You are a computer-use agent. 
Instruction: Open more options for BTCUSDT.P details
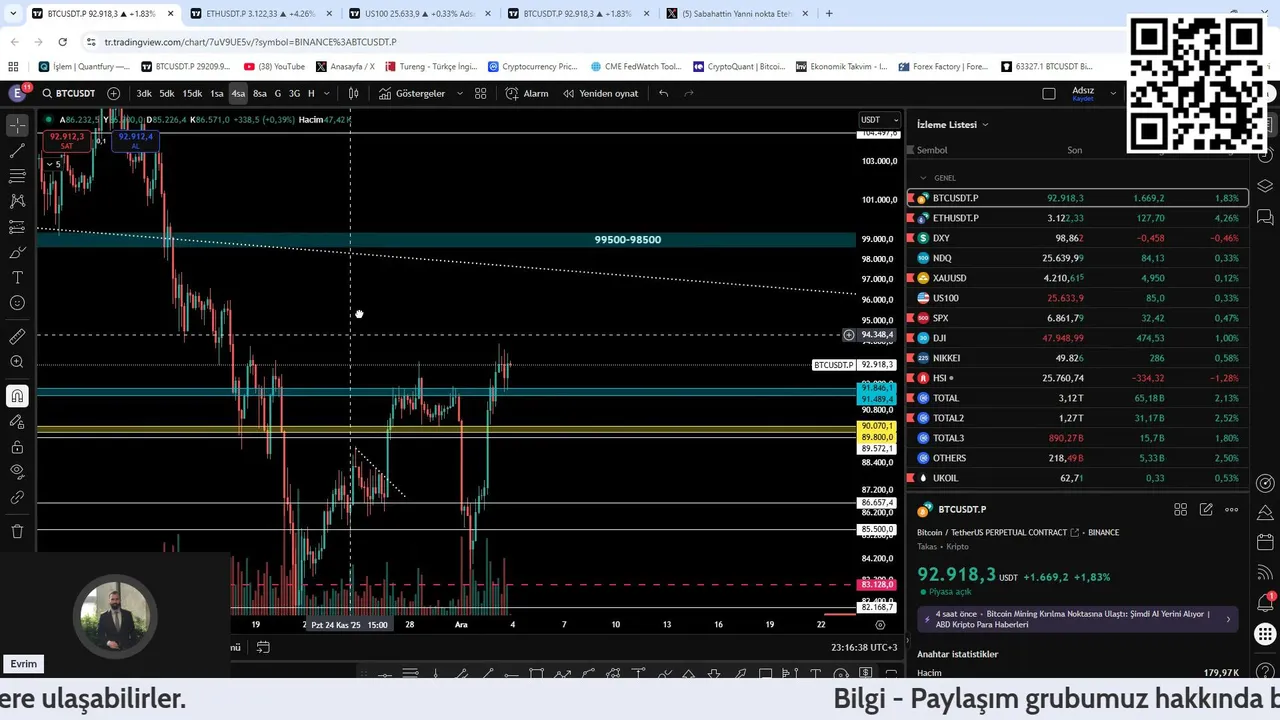(1231, 509)
